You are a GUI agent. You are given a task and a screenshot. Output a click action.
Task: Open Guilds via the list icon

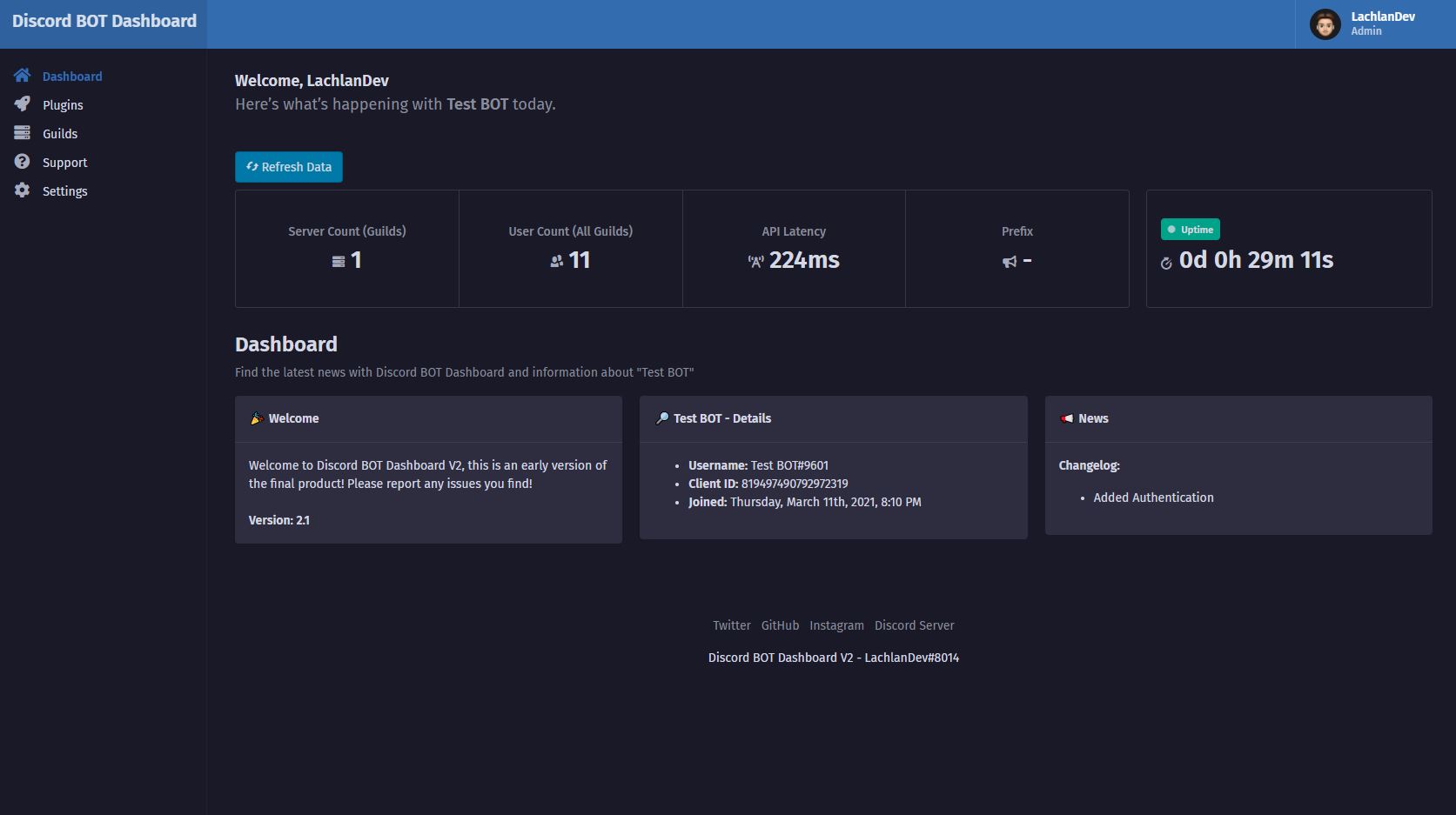coord(22,133)
